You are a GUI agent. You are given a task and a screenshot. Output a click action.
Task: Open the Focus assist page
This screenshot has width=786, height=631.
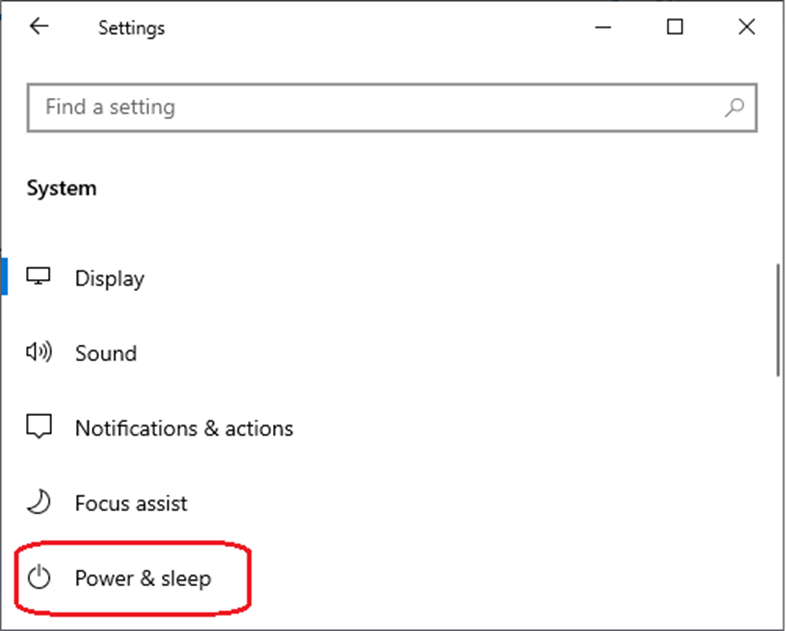tap(131, 503)
